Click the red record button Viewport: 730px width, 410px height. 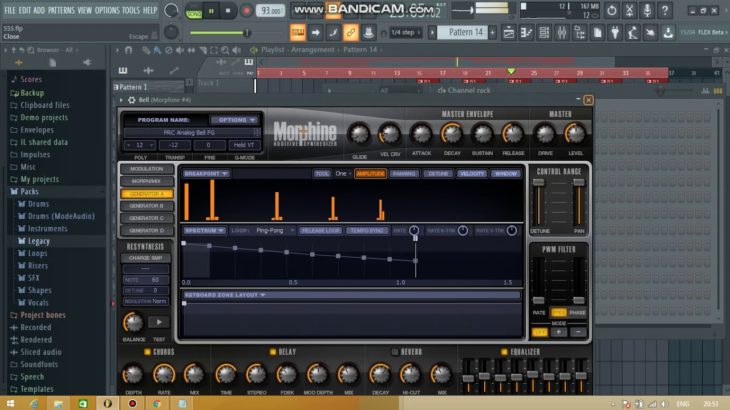[x=246, y=11]
